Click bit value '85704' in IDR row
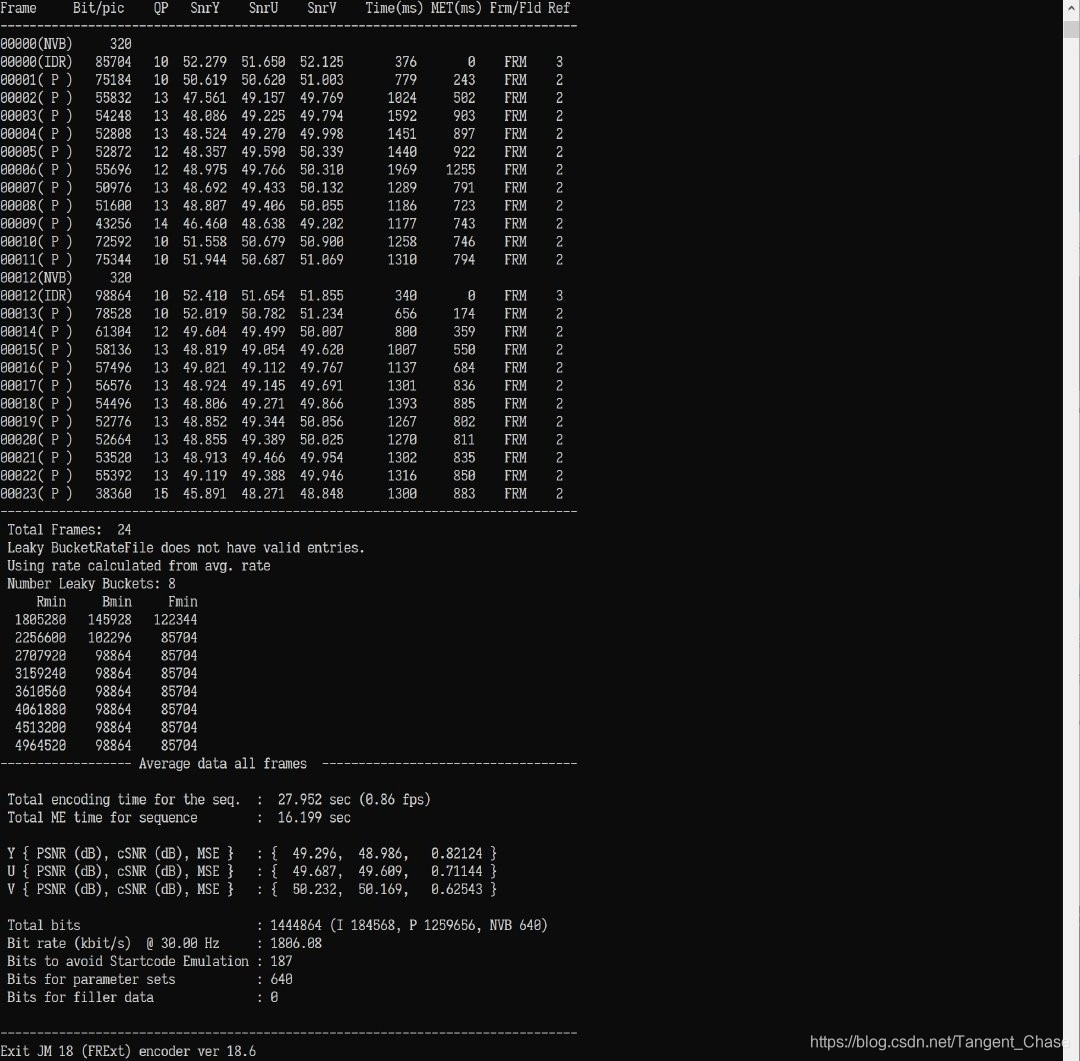1080x1061 pixels. (x=113, y=62)
